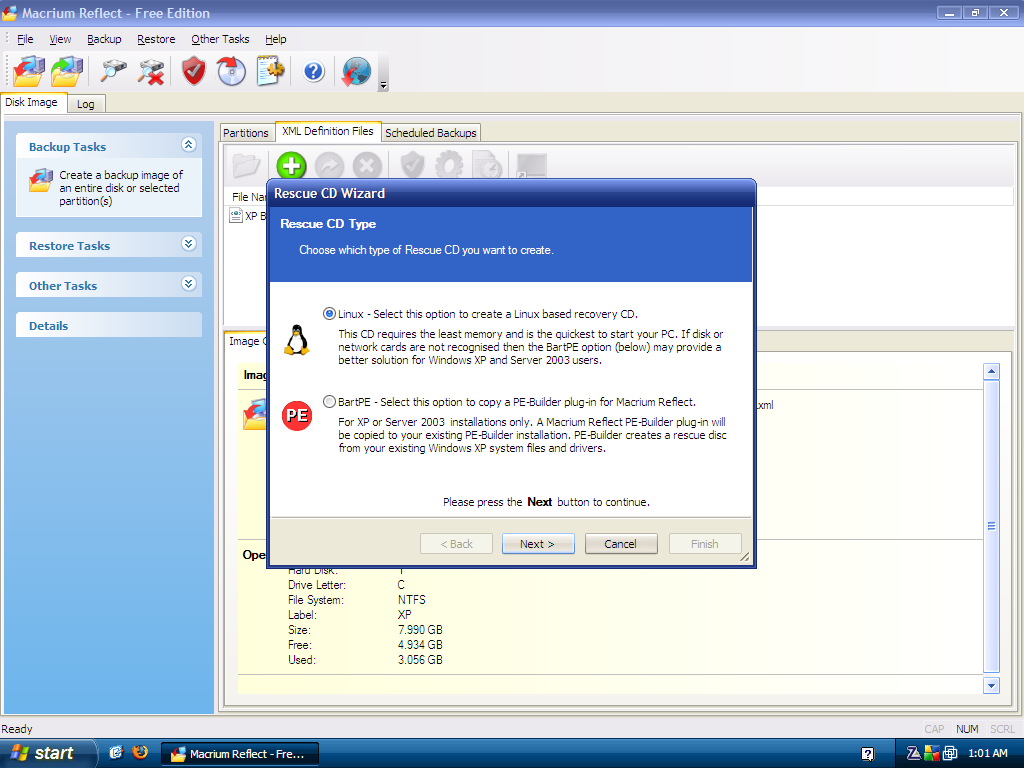This screenshot has width=1024, height=768.
Task: Click the notepad with gear toolbar icon
Action: pos(270,71)
